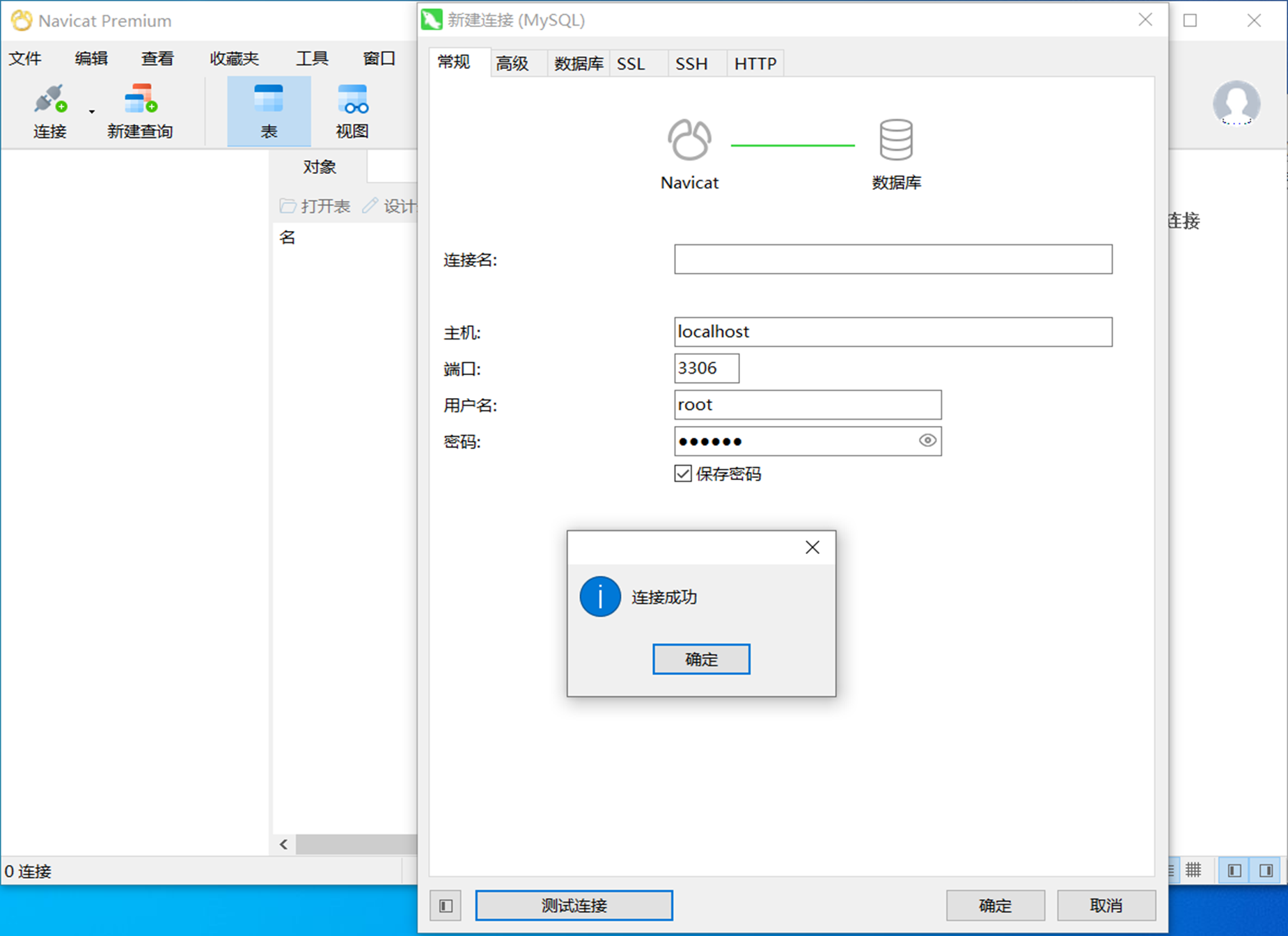The image size is (1288, 936).
Task: Click the blue info icon in message box
Action: tap(600, 596)
